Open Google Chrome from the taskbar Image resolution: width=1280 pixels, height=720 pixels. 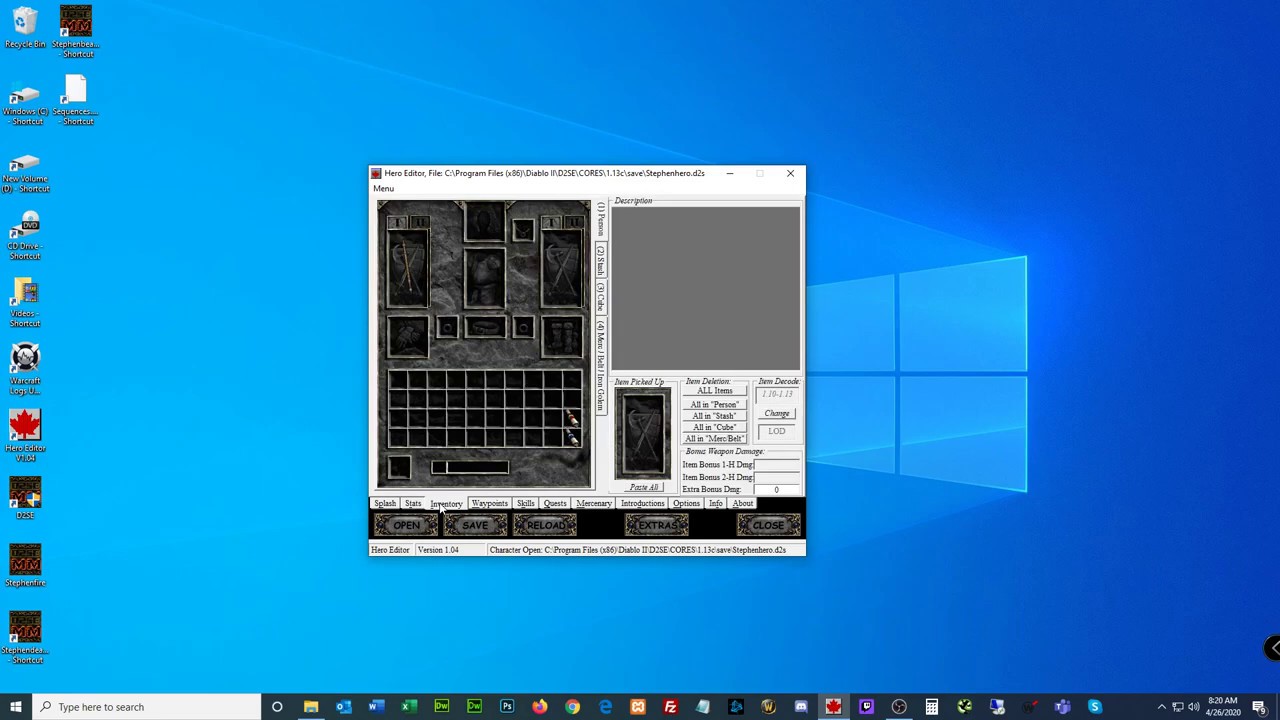572,707
